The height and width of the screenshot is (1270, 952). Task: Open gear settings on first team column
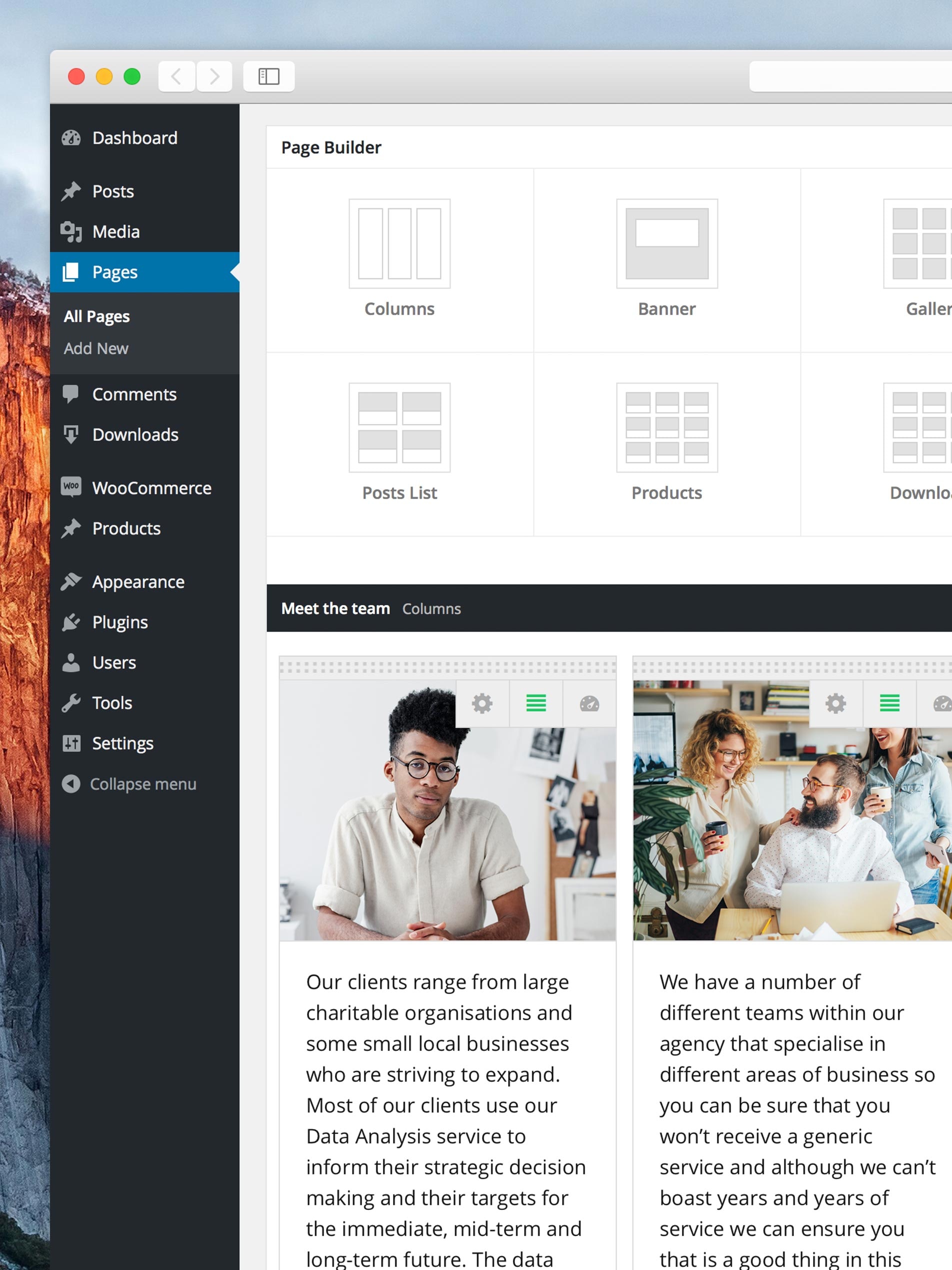point(482,703)
